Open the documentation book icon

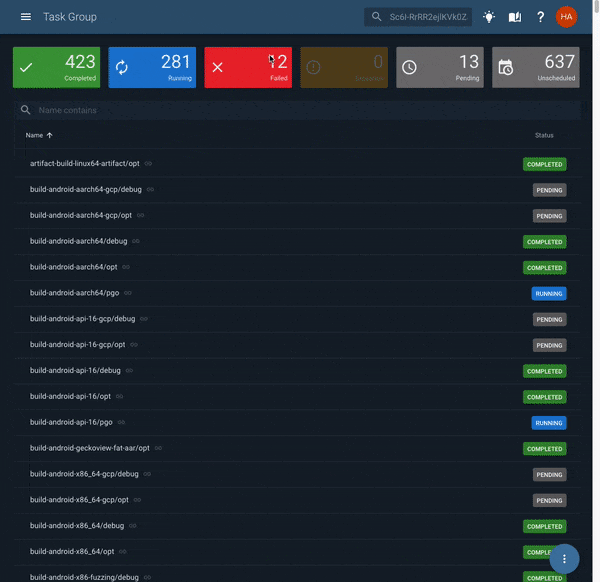(515, 17)
